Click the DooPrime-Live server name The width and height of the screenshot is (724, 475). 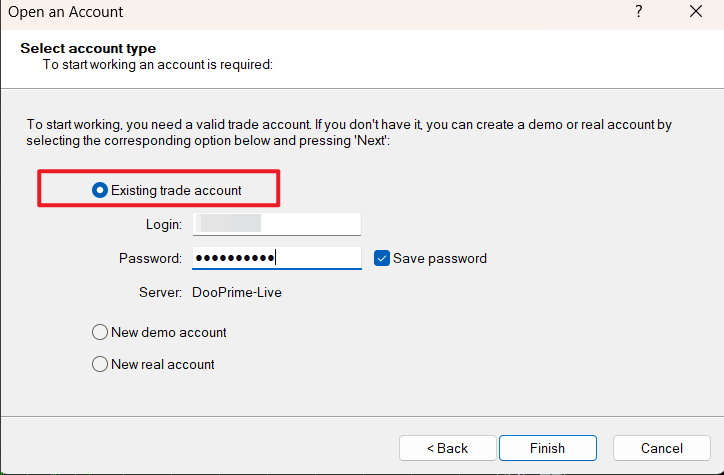pos(237,293)
